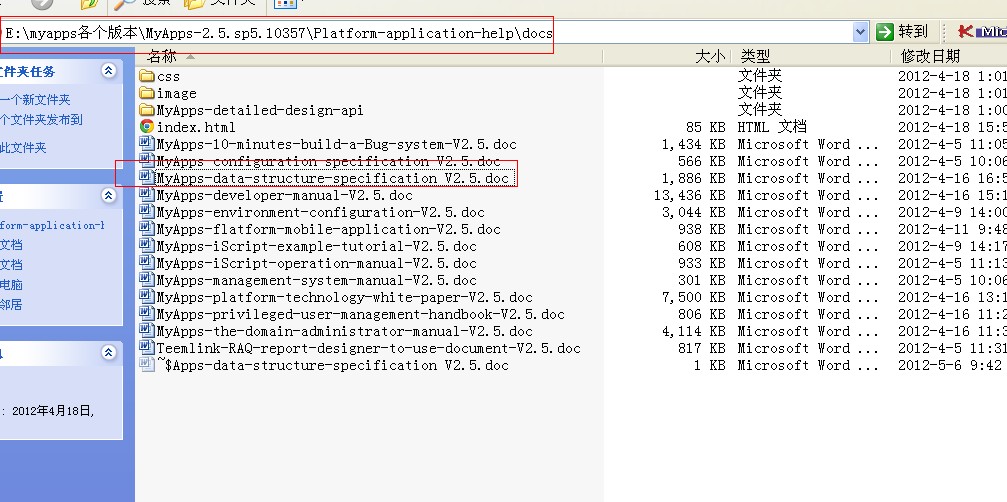The width and height of the screenshot is (1007, 502).
Task: Select the image folder icon
Action: (x=147, y=93)
